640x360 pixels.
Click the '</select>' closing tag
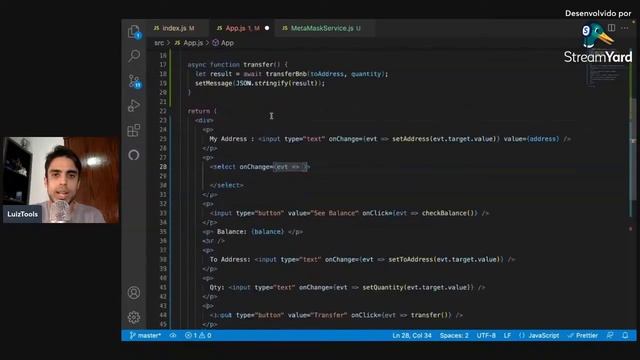pos(227,185)
